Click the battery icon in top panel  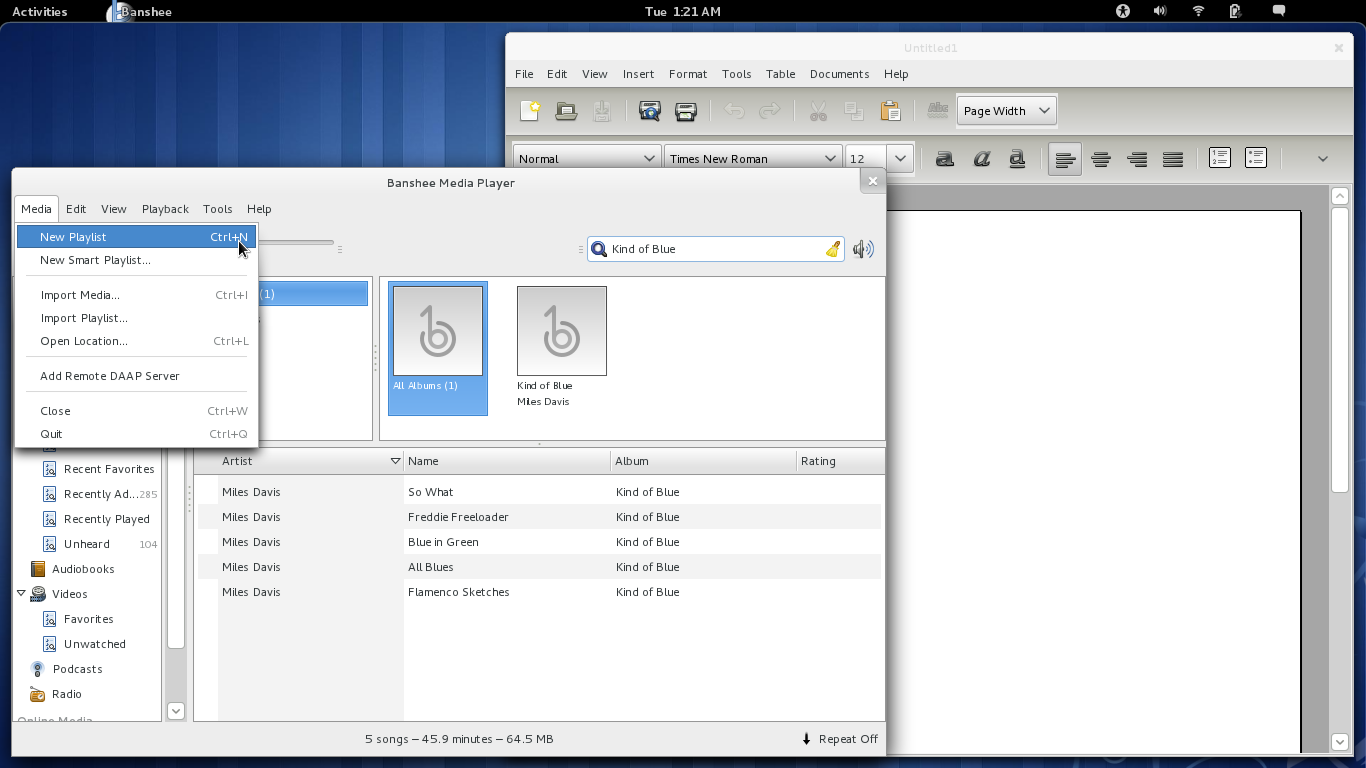[x=1235, y=11]
